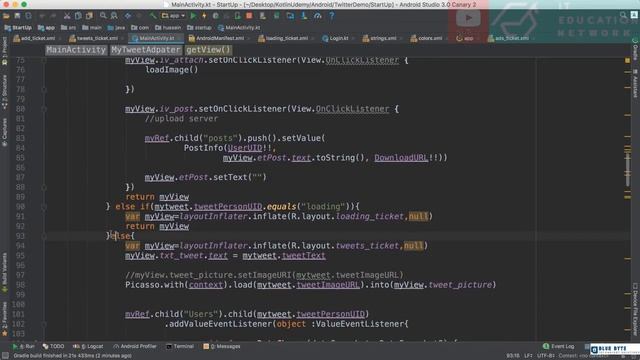Open the Logcat tool window
Screen dimensions: 640x360
point(88,347)
